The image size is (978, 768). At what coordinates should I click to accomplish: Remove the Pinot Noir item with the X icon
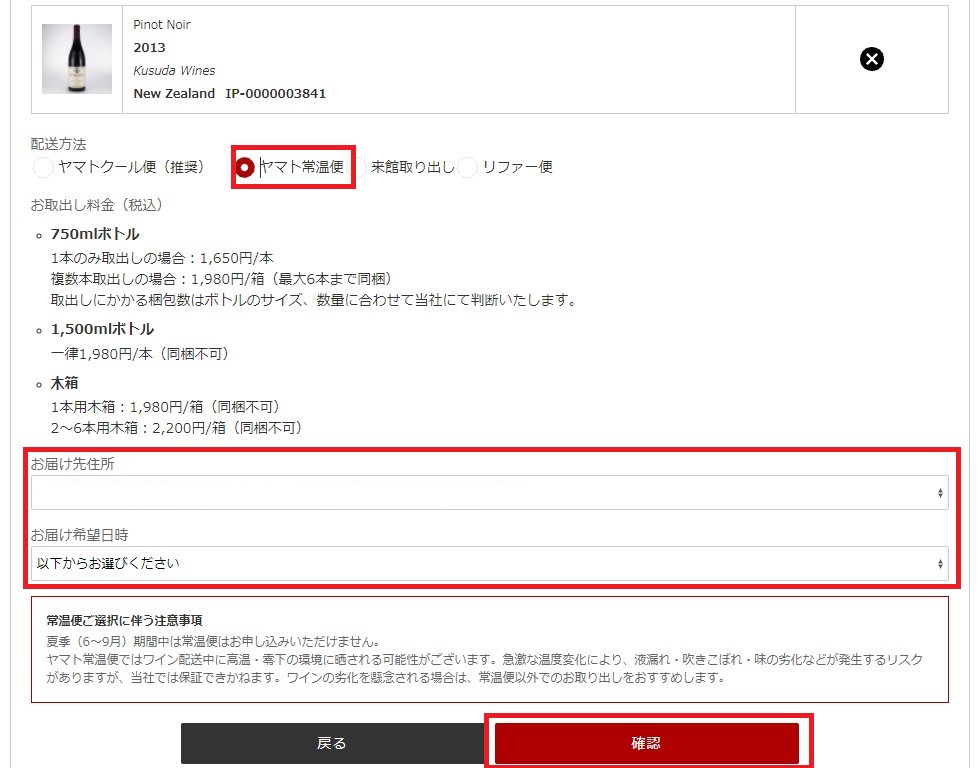coord(872,60)
